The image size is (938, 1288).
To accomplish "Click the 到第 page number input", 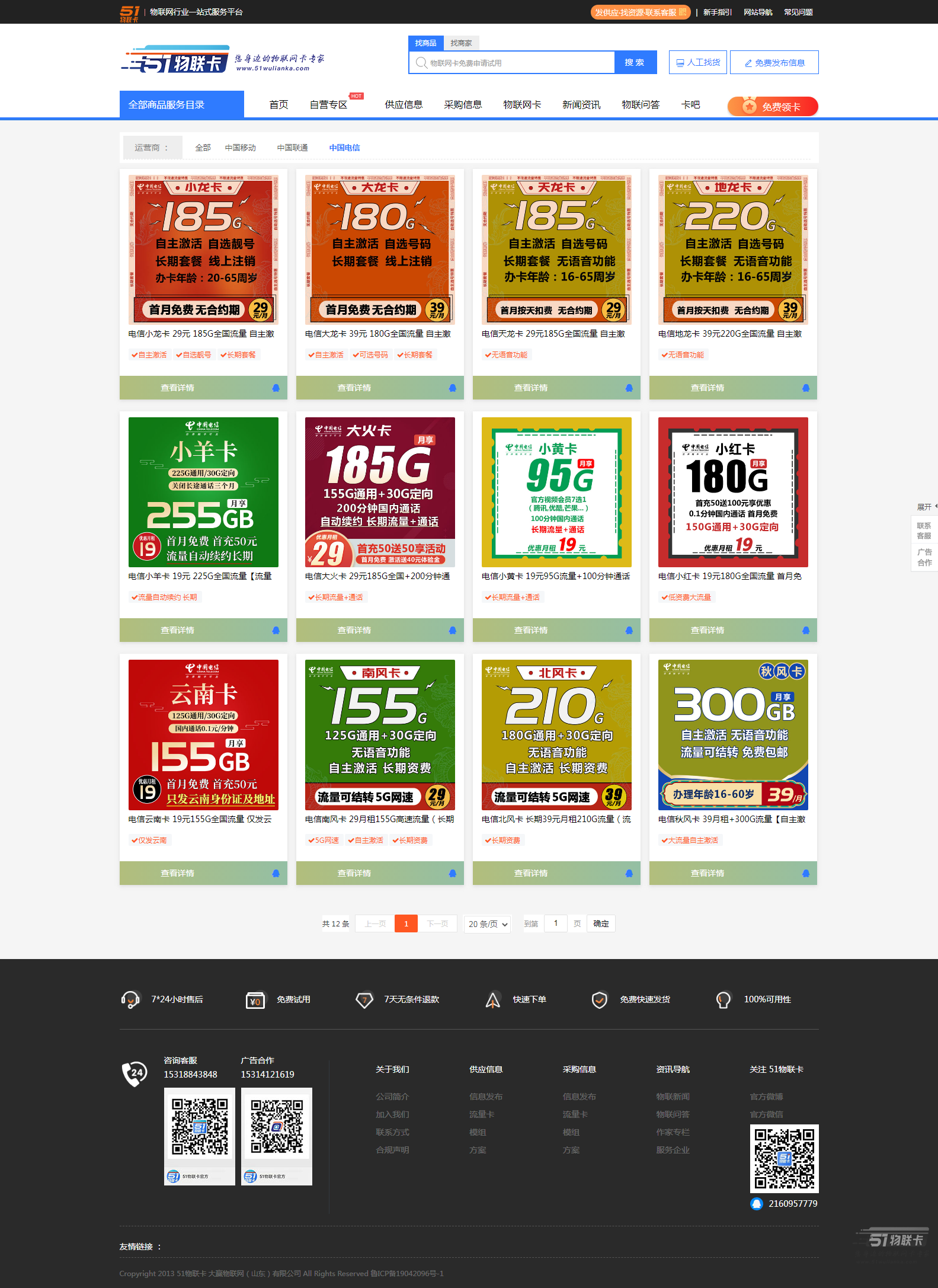I will [556, 923].
